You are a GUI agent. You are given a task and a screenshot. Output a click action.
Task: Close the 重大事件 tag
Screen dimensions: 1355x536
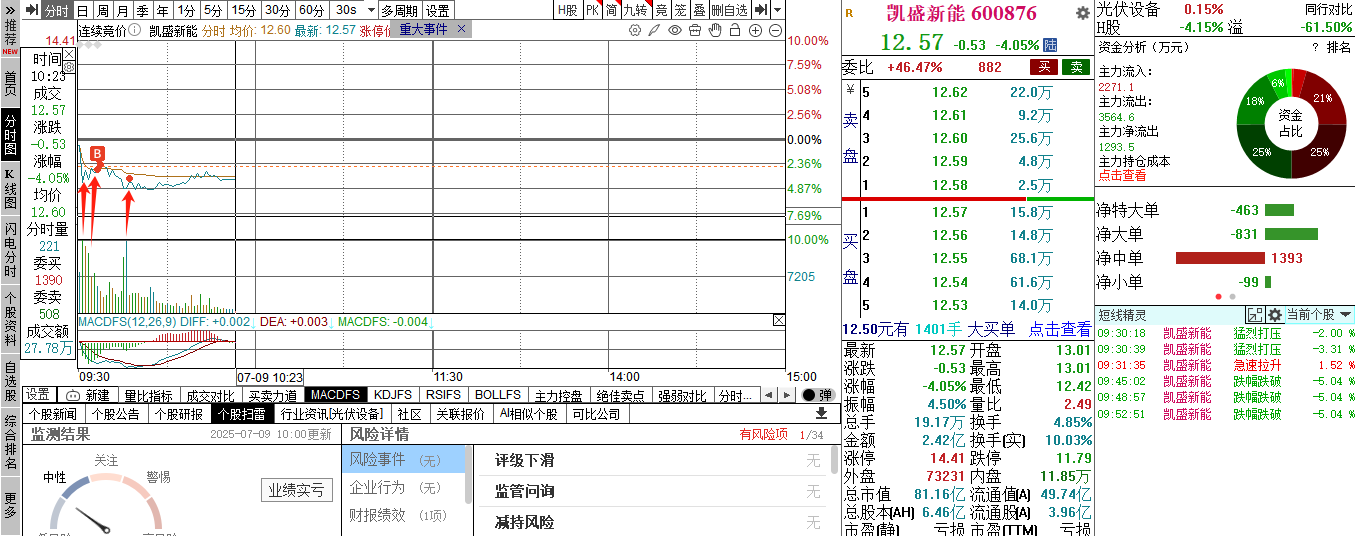click(461, 29)
